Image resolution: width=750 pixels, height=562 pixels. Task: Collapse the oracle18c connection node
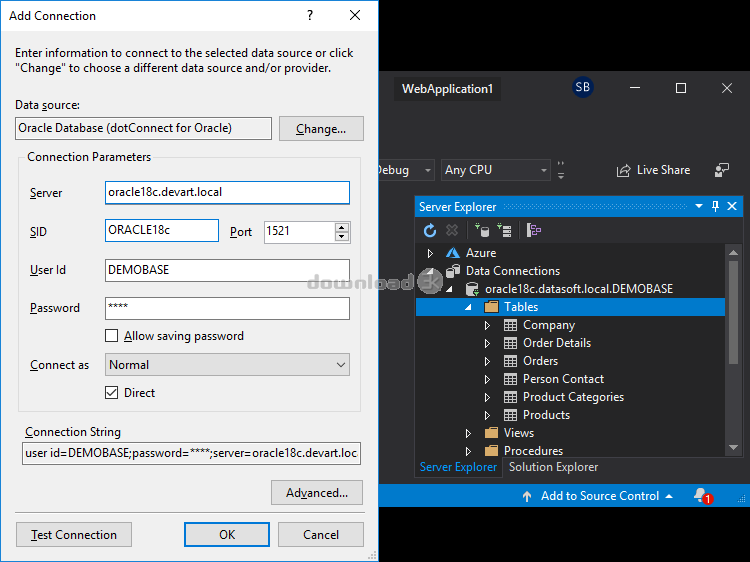pos(449,289)
